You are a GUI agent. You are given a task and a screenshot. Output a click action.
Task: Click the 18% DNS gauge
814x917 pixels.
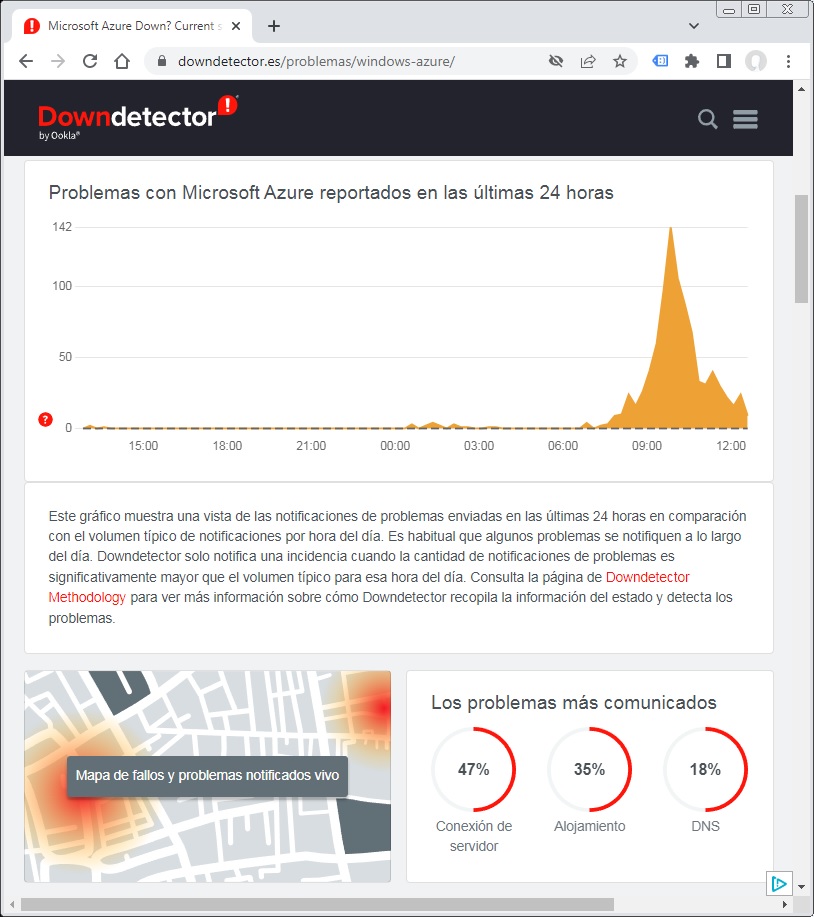coord(705,769)
